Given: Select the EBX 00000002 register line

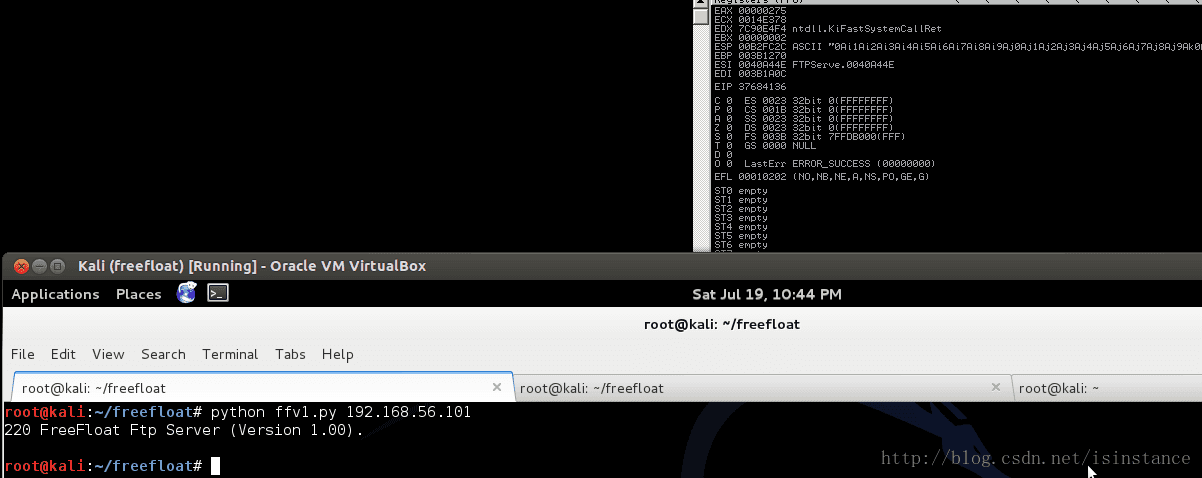Looking at the screenshot, I should tap(750, 38).
